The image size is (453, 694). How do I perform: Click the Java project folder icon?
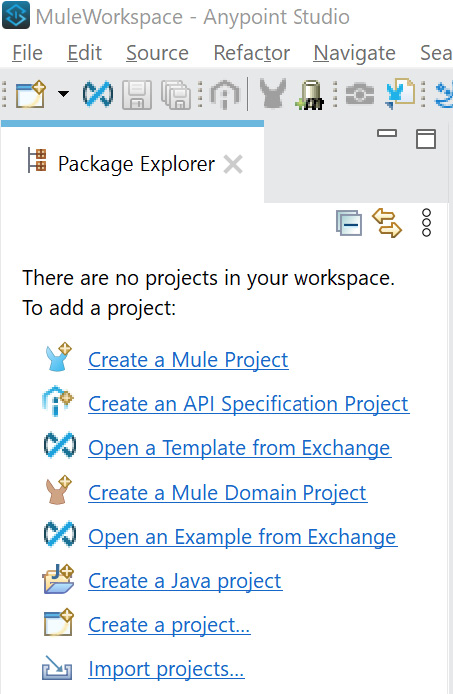click(x=58, y=579)
